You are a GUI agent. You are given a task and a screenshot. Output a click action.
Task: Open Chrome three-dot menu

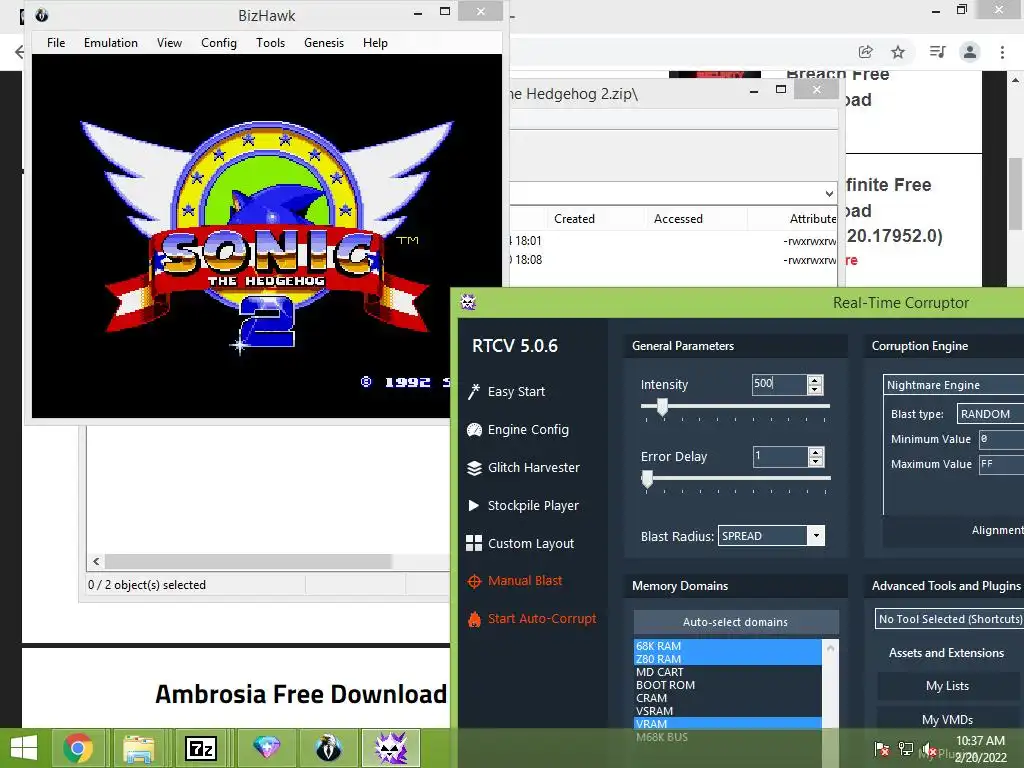click(x=1002, y=52)
